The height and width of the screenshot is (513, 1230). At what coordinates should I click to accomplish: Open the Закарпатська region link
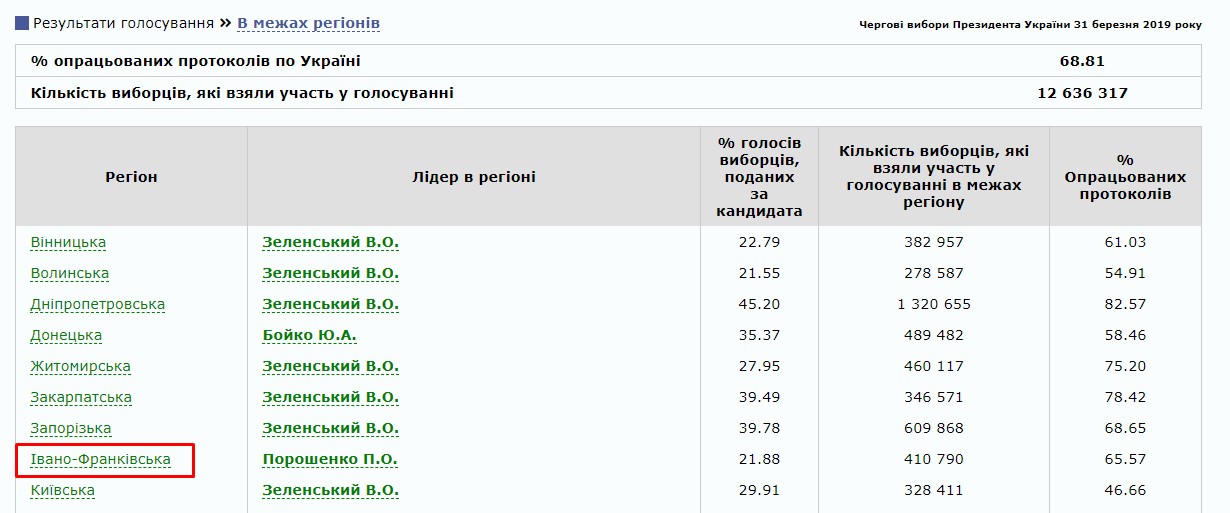pos(81,397)
